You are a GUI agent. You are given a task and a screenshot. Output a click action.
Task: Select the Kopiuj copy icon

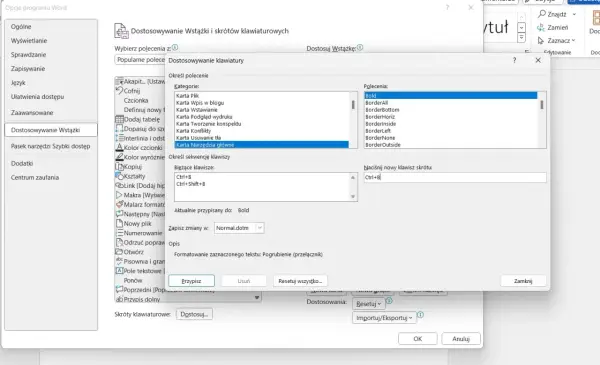click(x=119, y=166)
